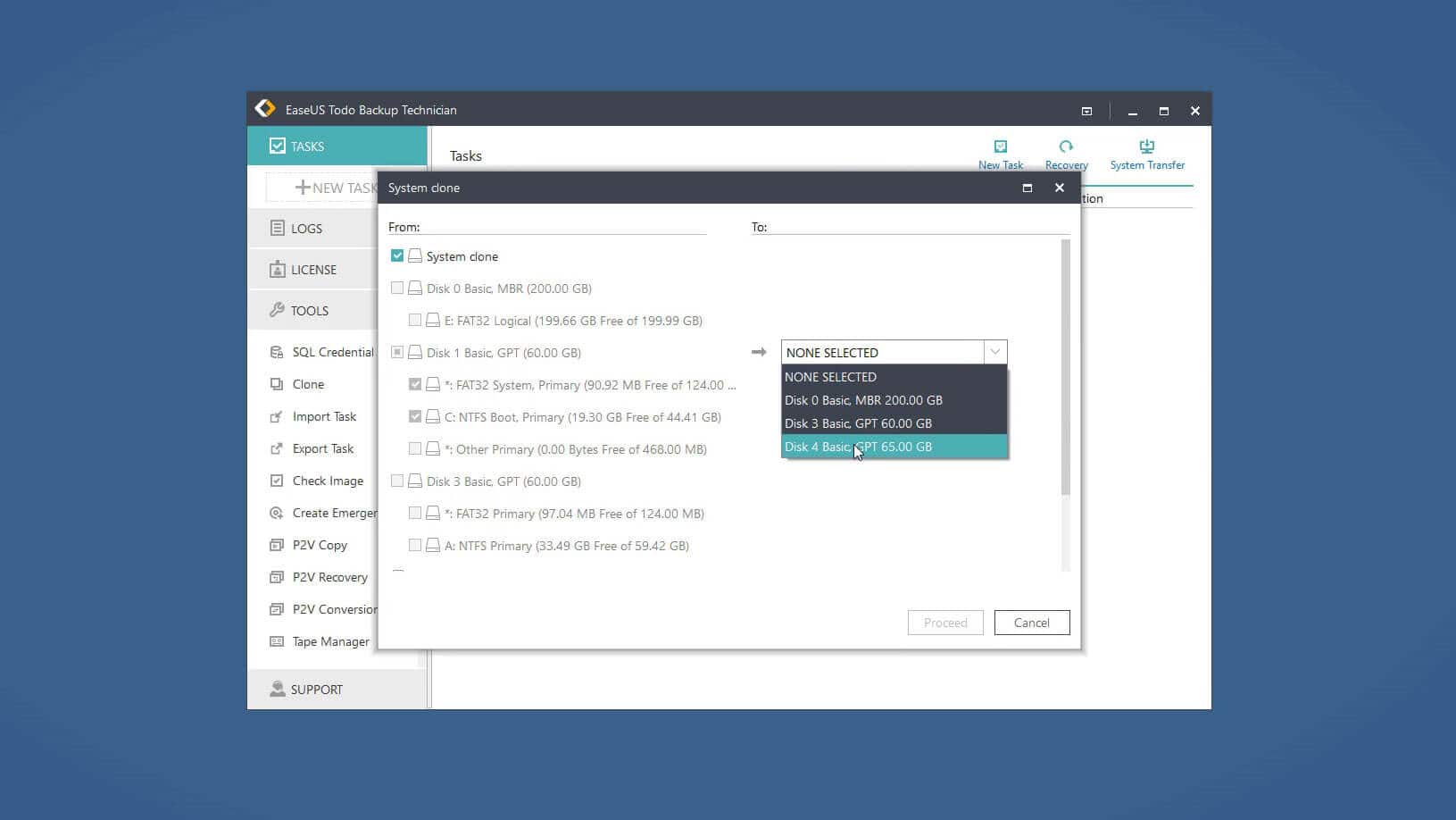The width and height of the screenshot is (1456, 820).
Task: Toggle the FAT32 System Primary checkbox
Action: pyautogui.click(x=415, y=384)
